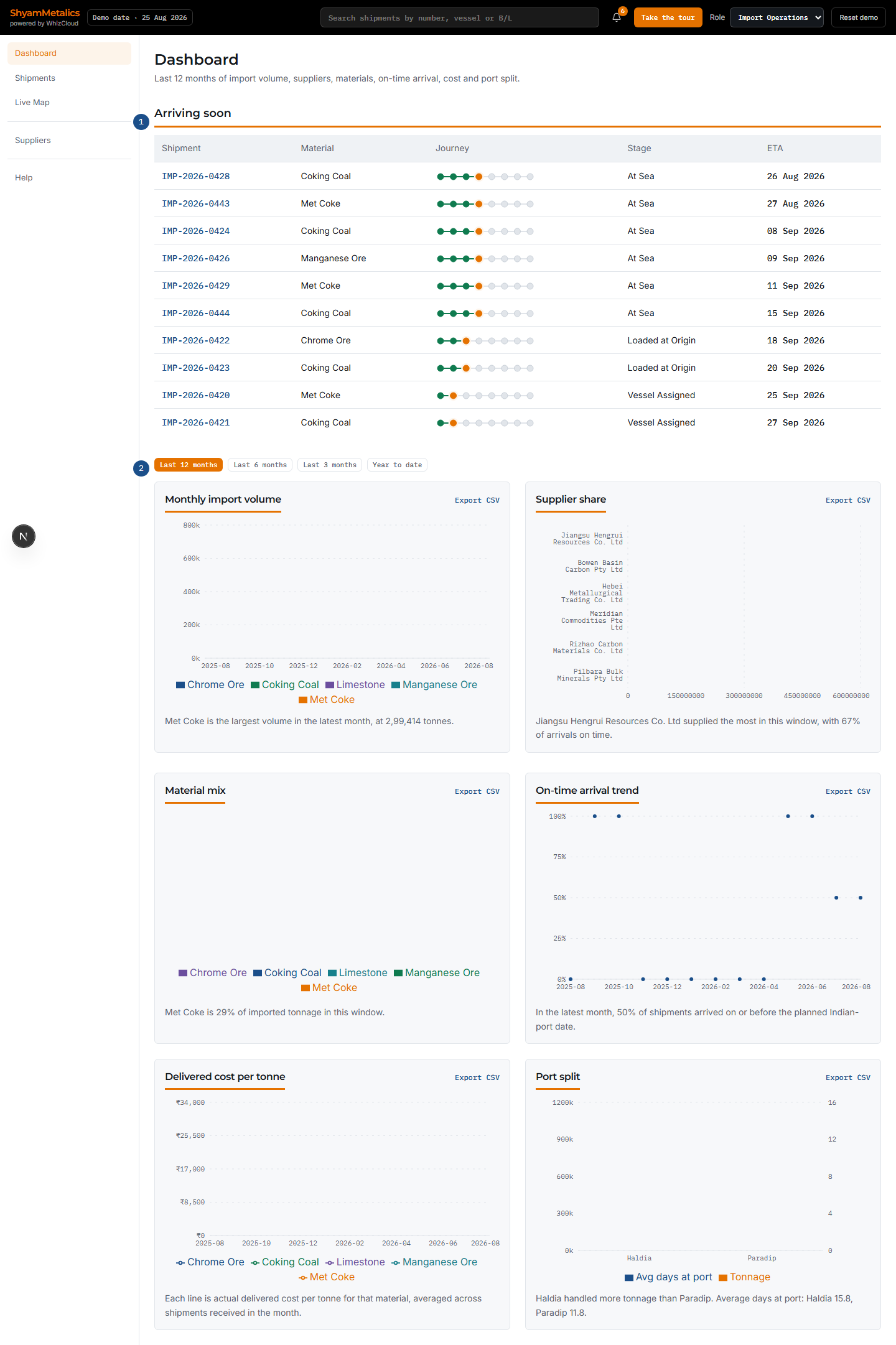Open shipment IMP-2026-0421
The height and width of the screenshot is (1345, 896).
(x=196, y=422)
